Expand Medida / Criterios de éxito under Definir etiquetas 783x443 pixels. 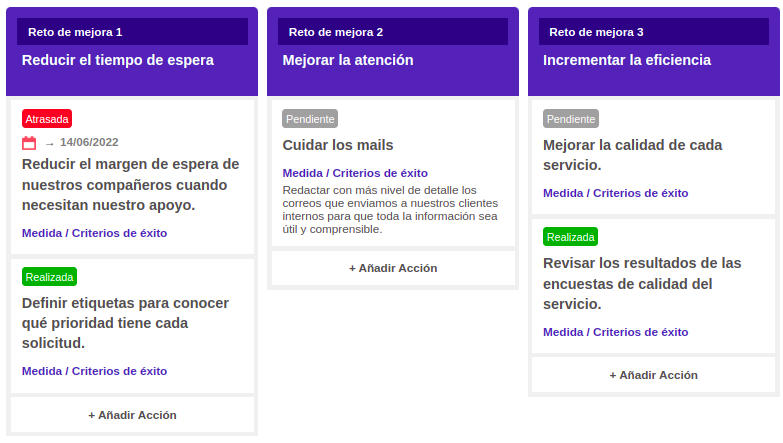click(94, 371)
